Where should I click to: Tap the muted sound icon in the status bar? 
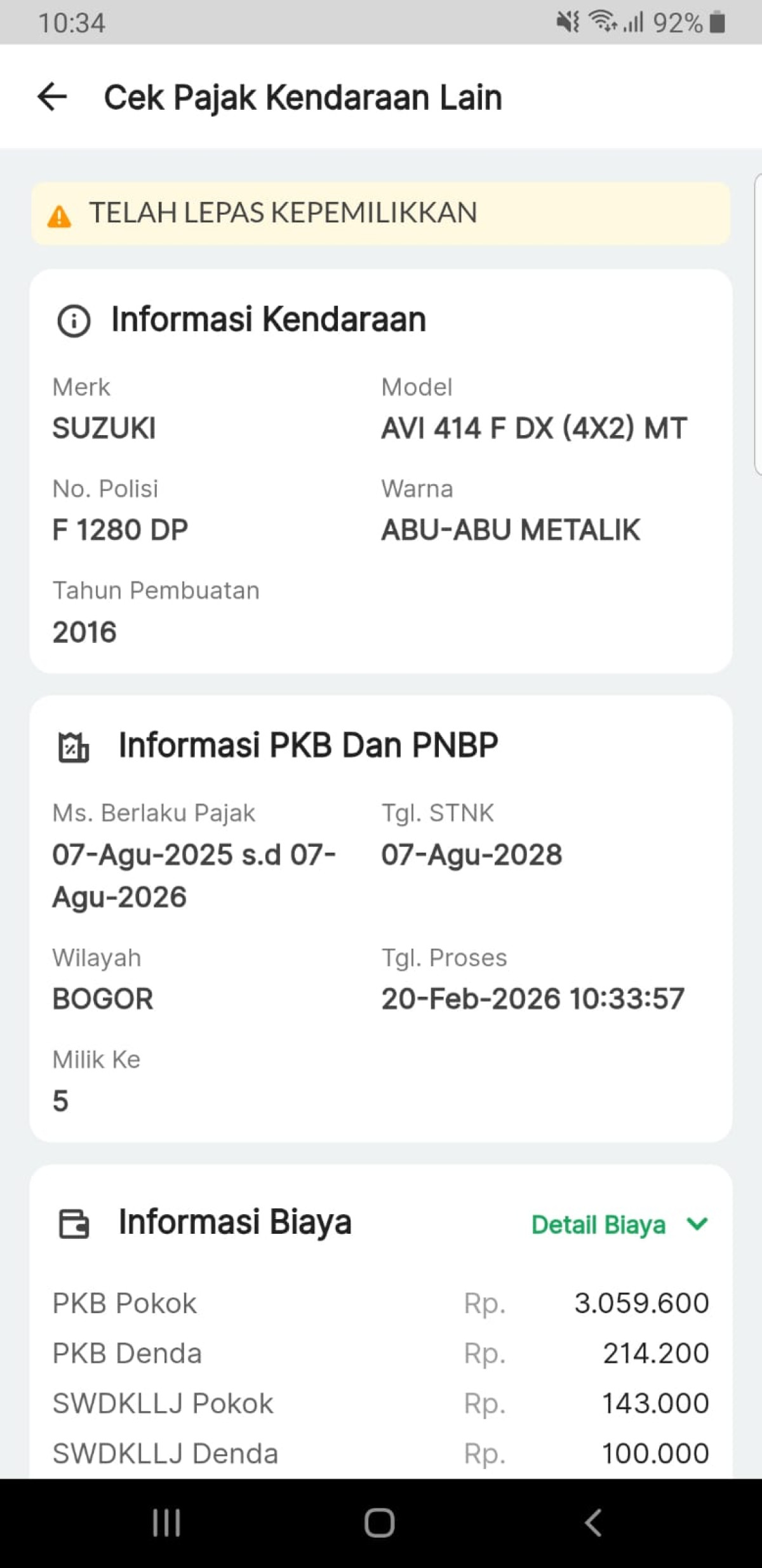pyautogui.click(x=567, y=22)
